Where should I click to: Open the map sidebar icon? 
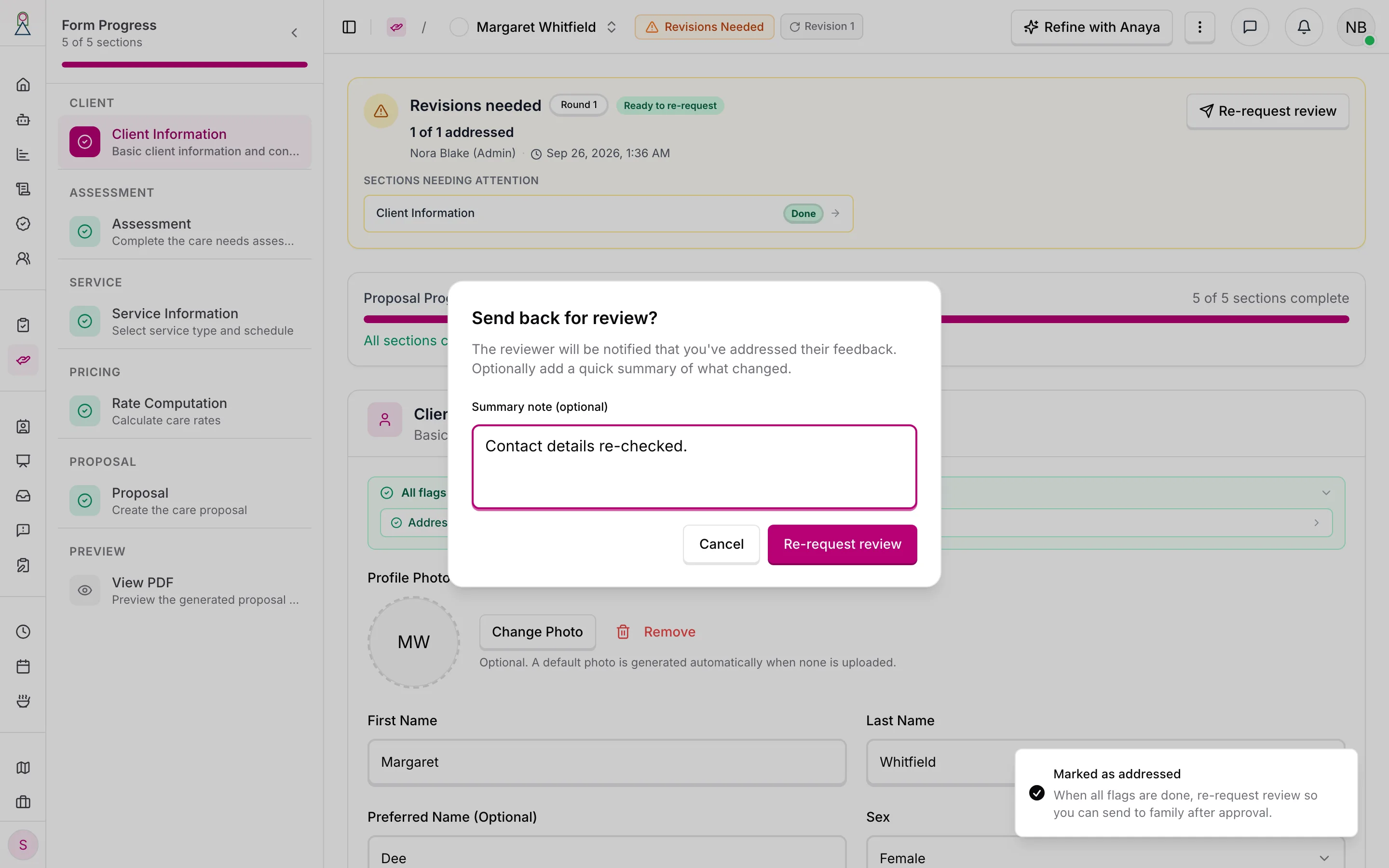23,768
